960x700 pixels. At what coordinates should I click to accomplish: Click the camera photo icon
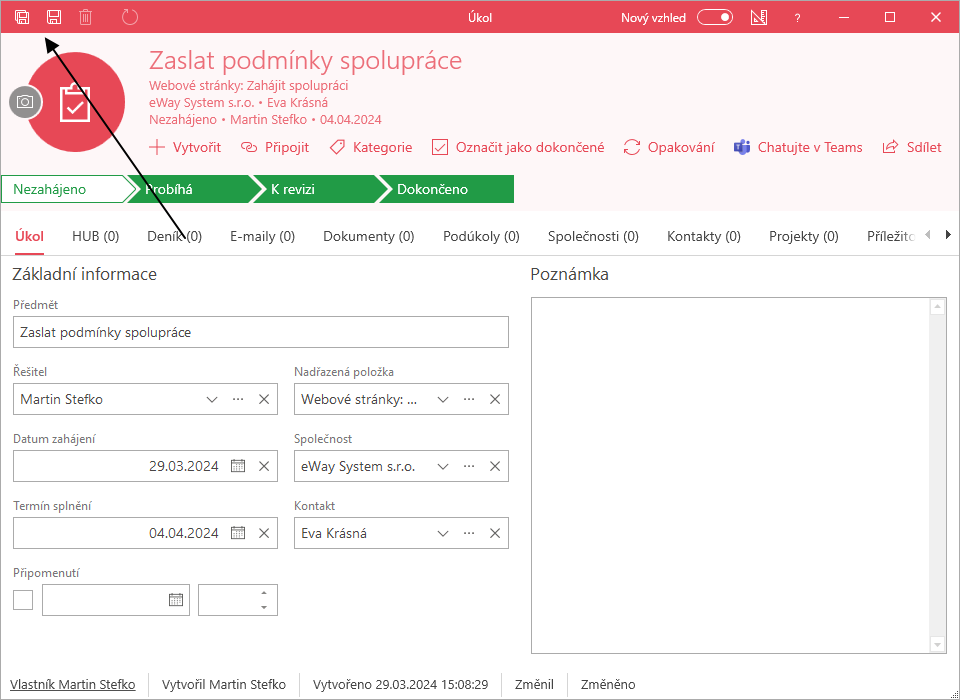tap(25, 102)
